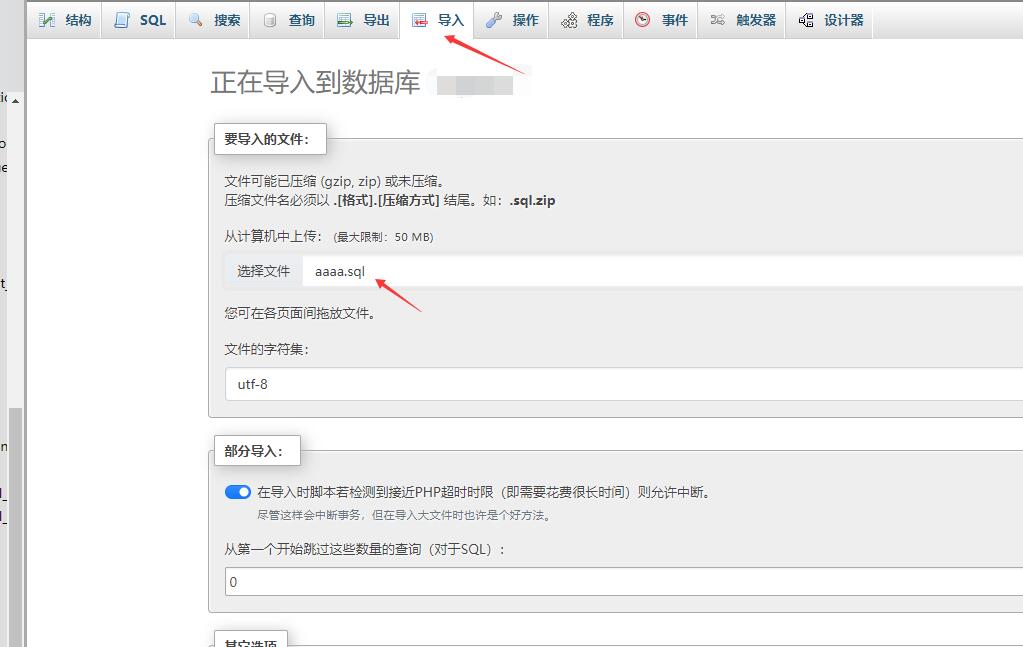Image resolution: width=1023 pixels, height=647 pixels.
Task: Click the 结构 structure tab icon
Action: point(47,20)
